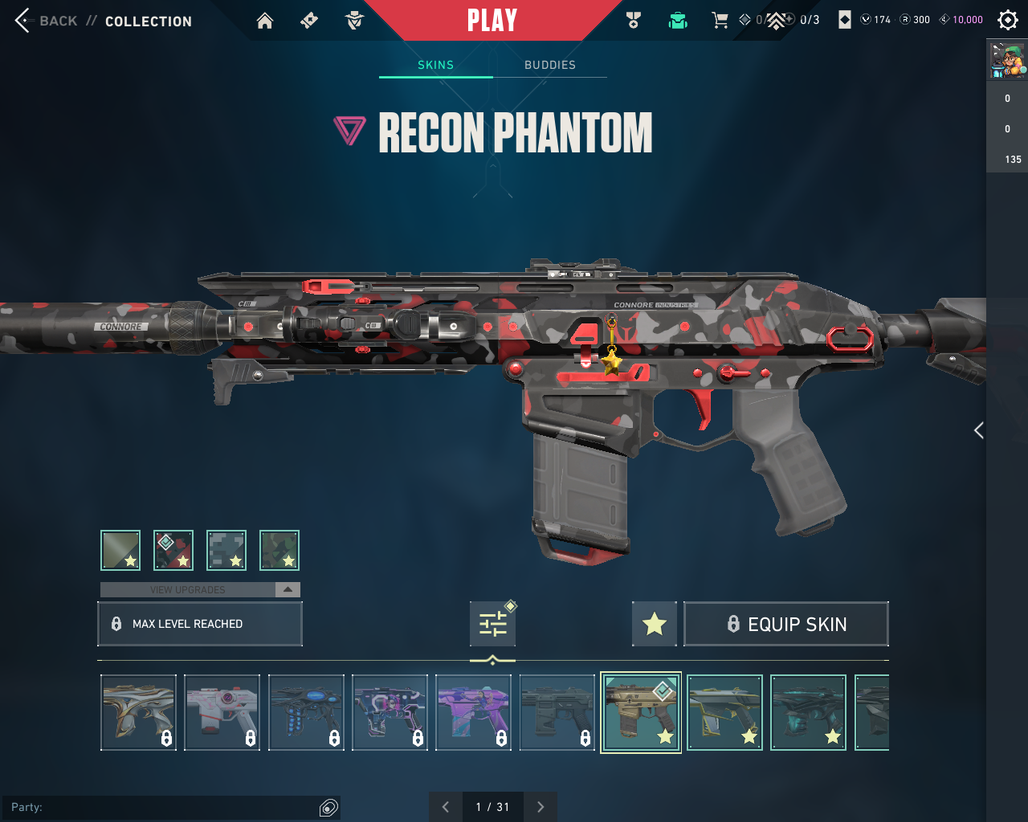
Task: Open the green Collection backpack icon
Action: (x=678, y=21)
